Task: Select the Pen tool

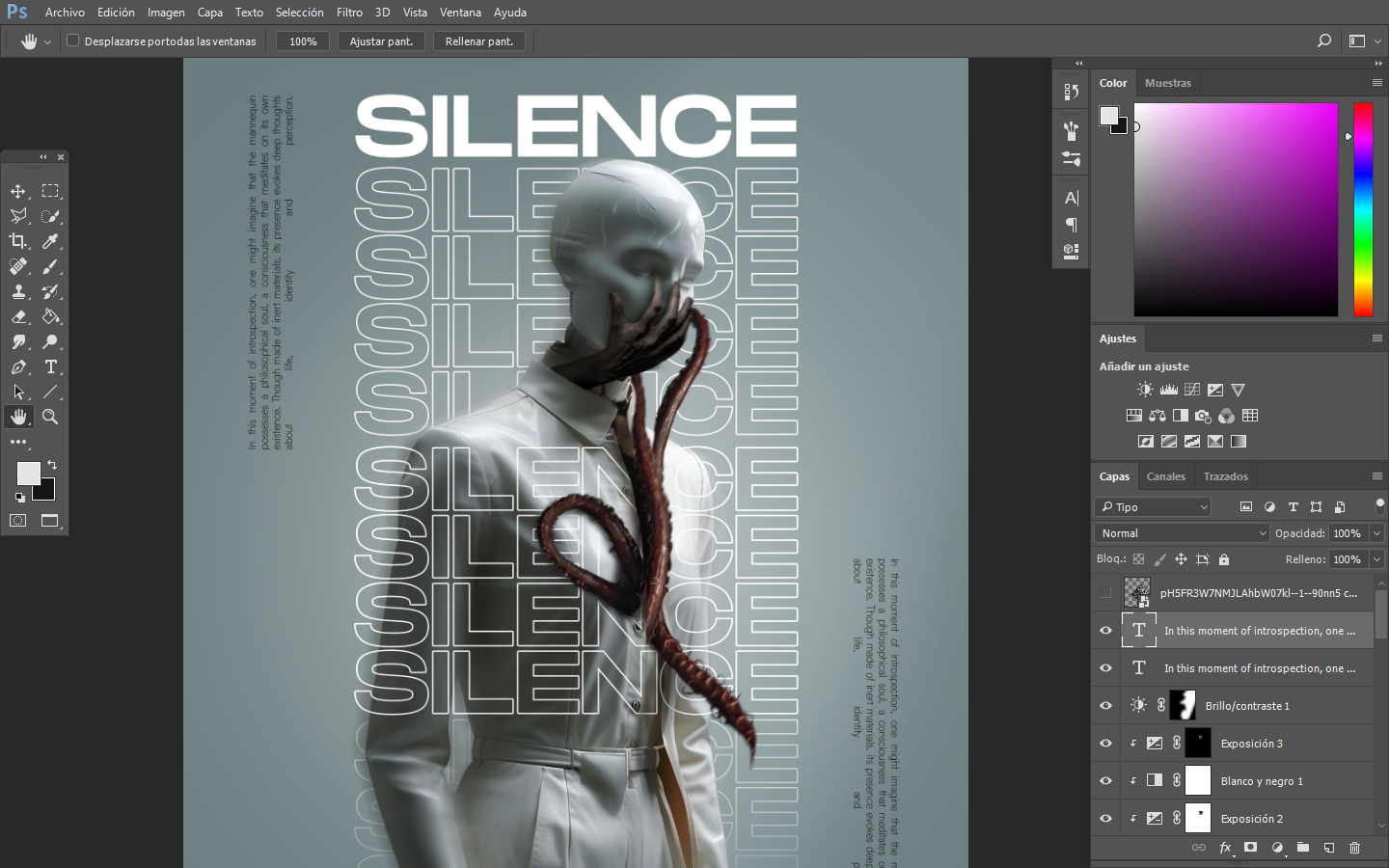Action: tap(18, 366)
